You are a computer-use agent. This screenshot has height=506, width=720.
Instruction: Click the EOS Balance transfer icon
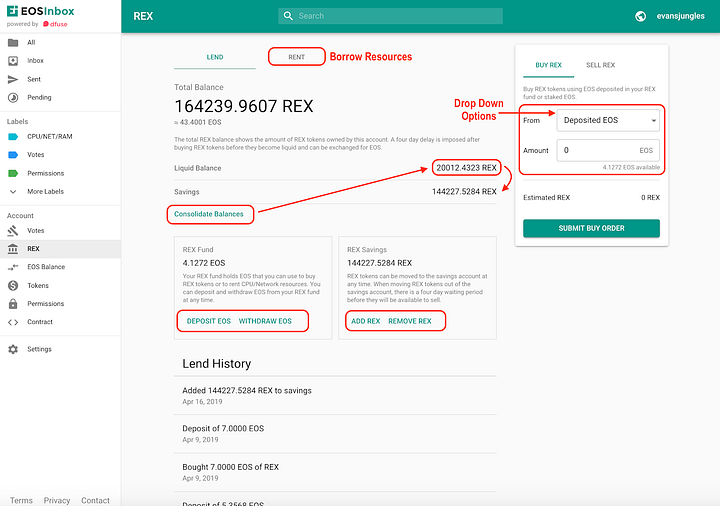tap(13, 267)
